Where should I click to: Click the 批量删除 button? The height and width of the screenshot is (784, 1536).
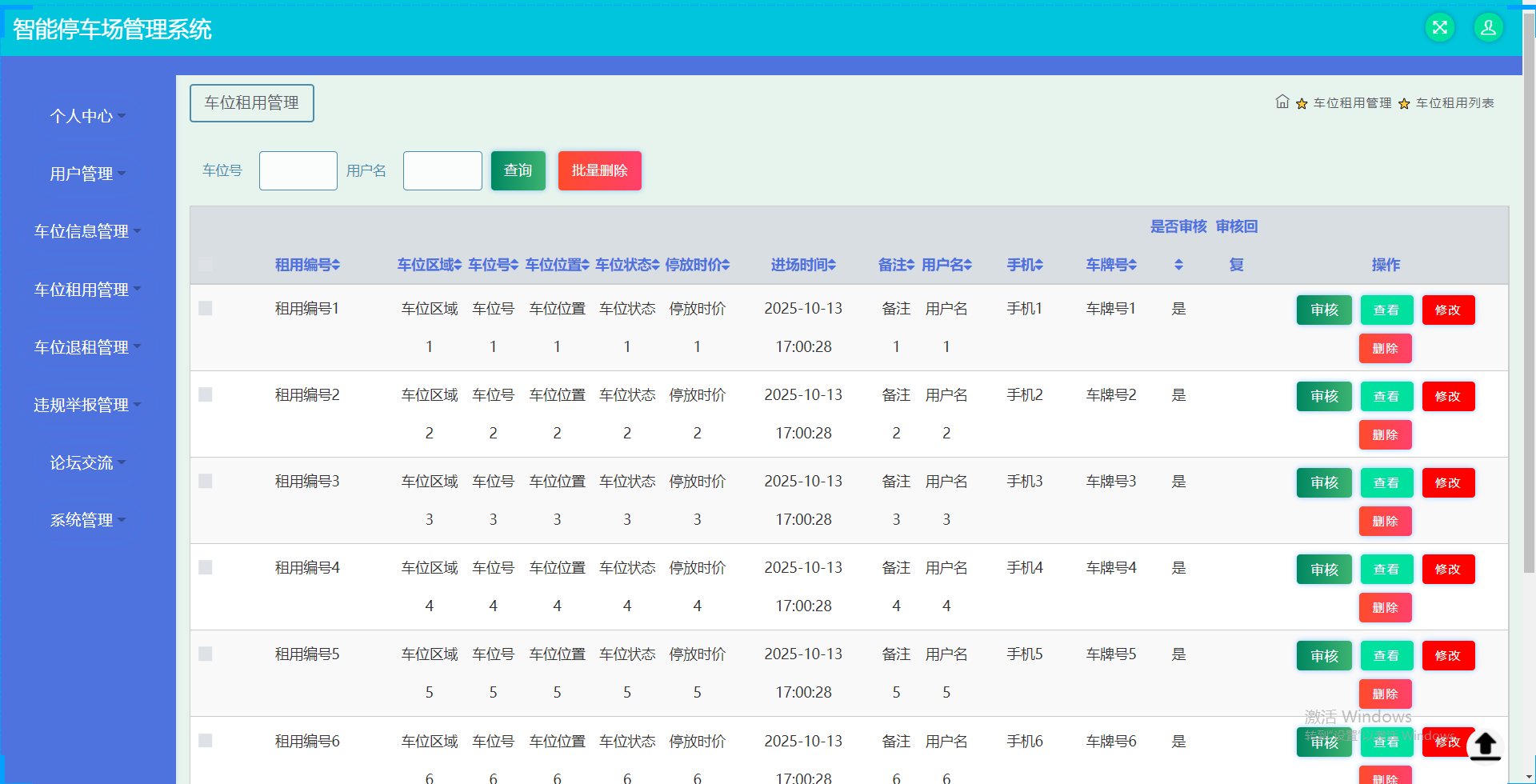599,170
